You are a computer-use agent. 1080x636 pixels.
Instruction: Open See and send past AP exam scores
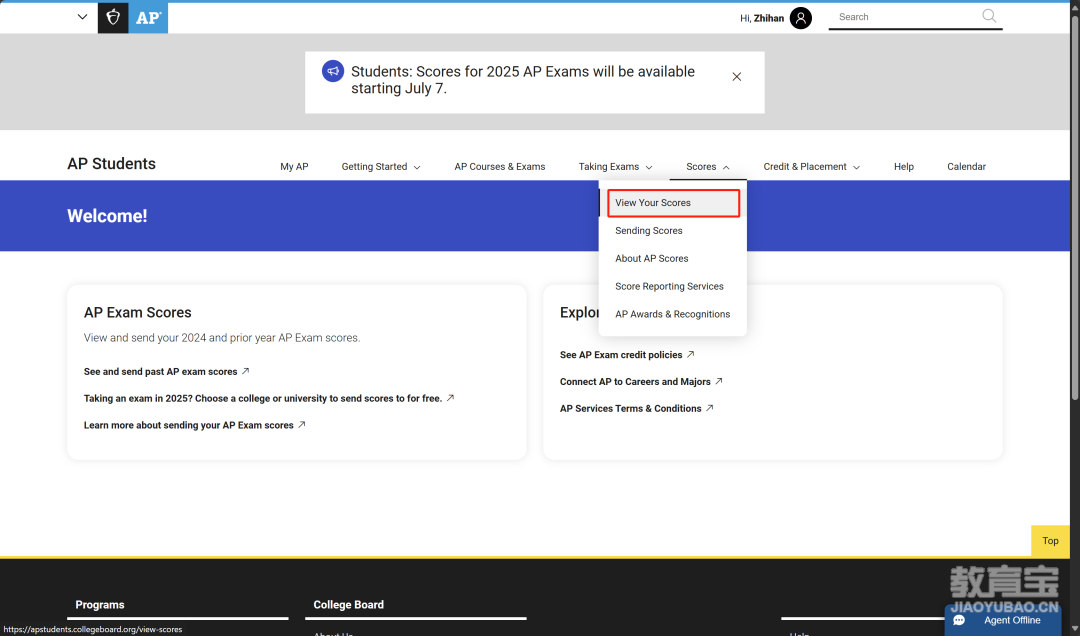(x=167, y=371)
